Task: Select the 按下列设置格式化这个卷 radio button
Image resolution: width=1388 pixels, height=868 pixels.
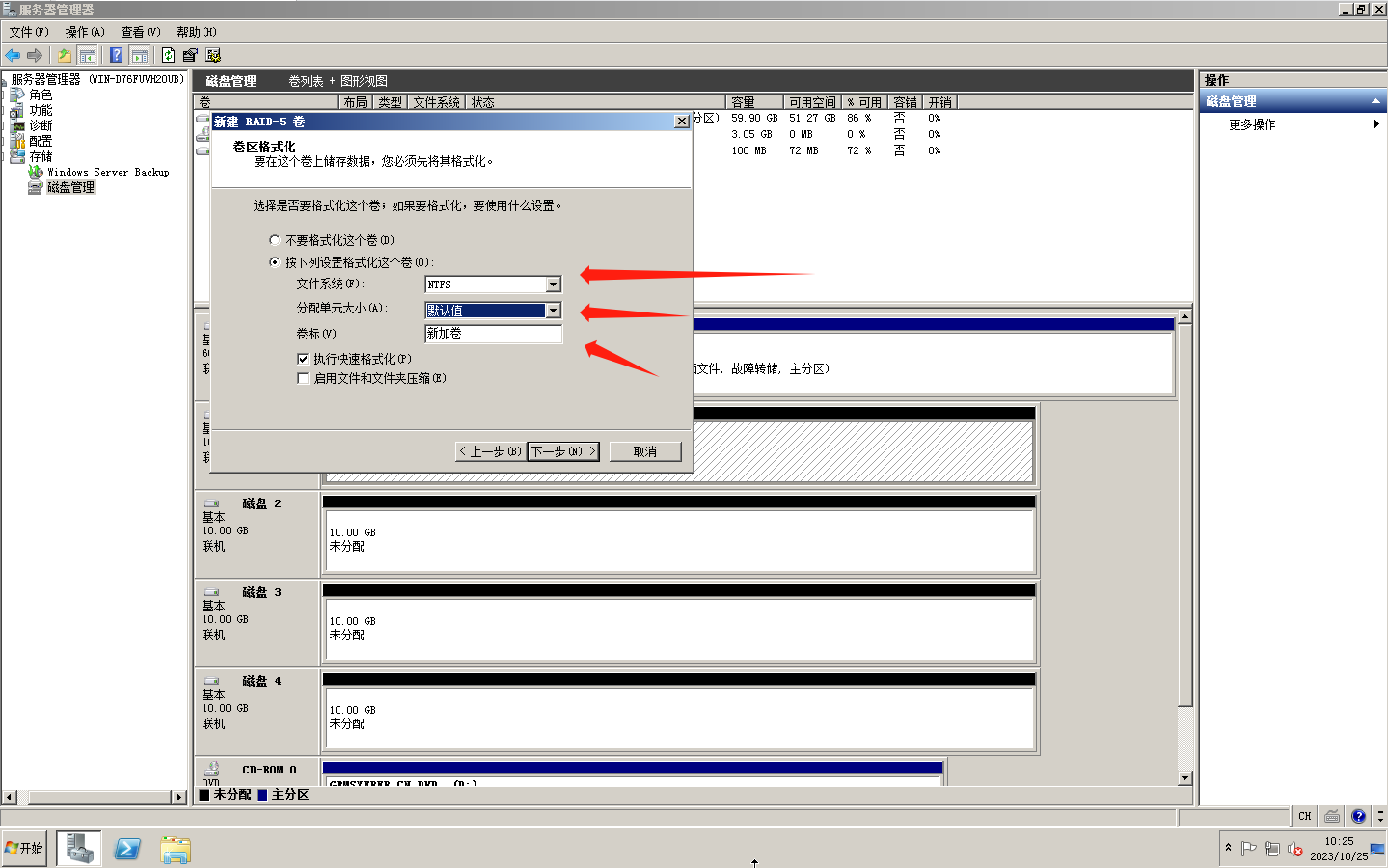Action: point(275,262)
